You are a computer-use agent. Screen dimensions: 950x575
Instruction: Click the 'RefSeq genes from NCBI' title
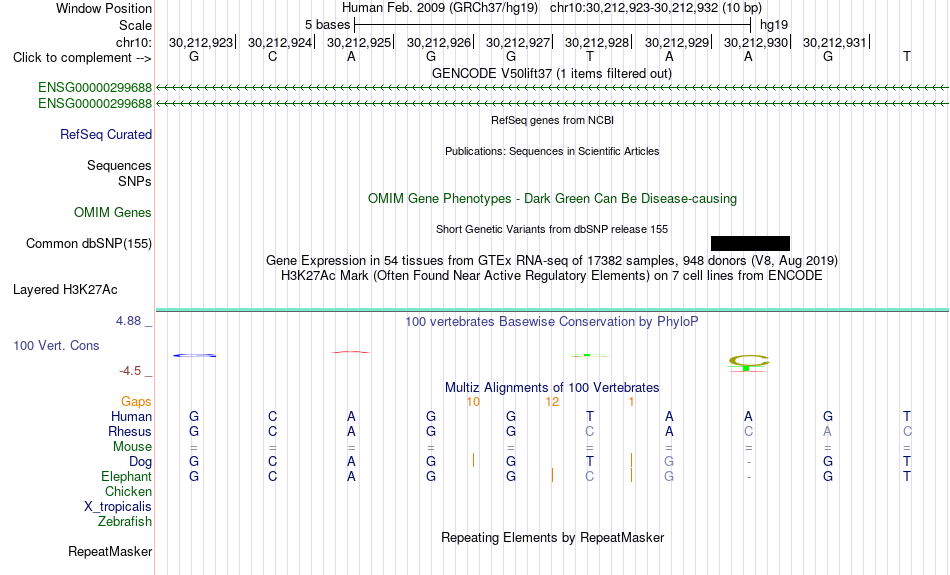click(x=552, y=120)
